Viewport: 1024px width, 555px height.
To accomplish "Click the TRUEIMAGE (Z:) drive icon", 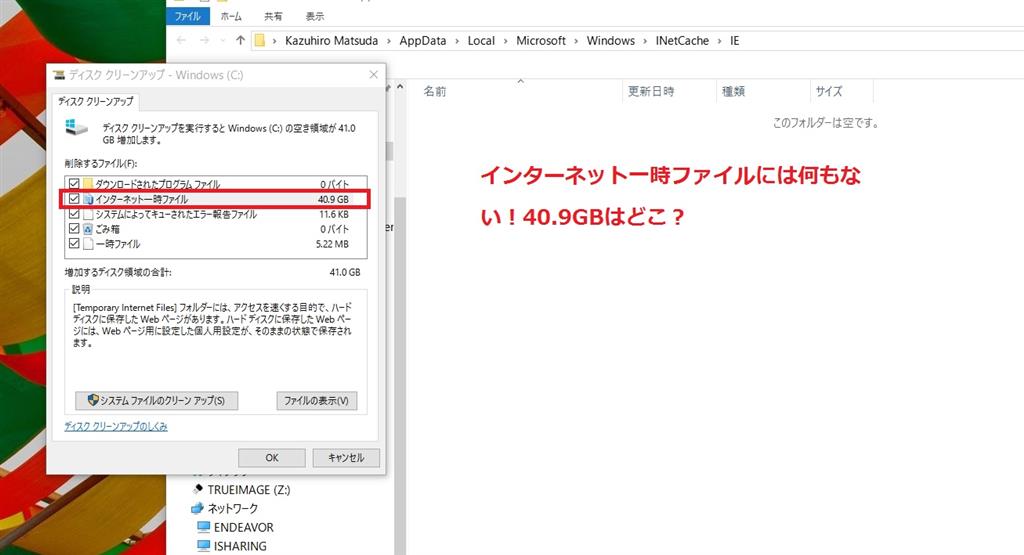I will click(198, 489).
